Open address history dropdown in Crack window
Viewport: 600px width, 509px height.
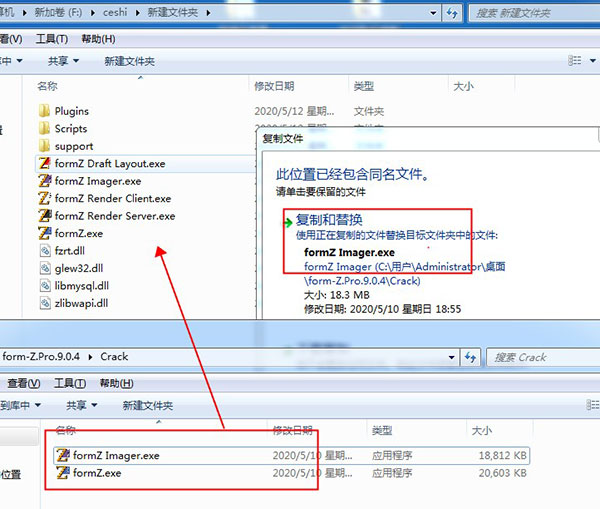pos(452,357)
